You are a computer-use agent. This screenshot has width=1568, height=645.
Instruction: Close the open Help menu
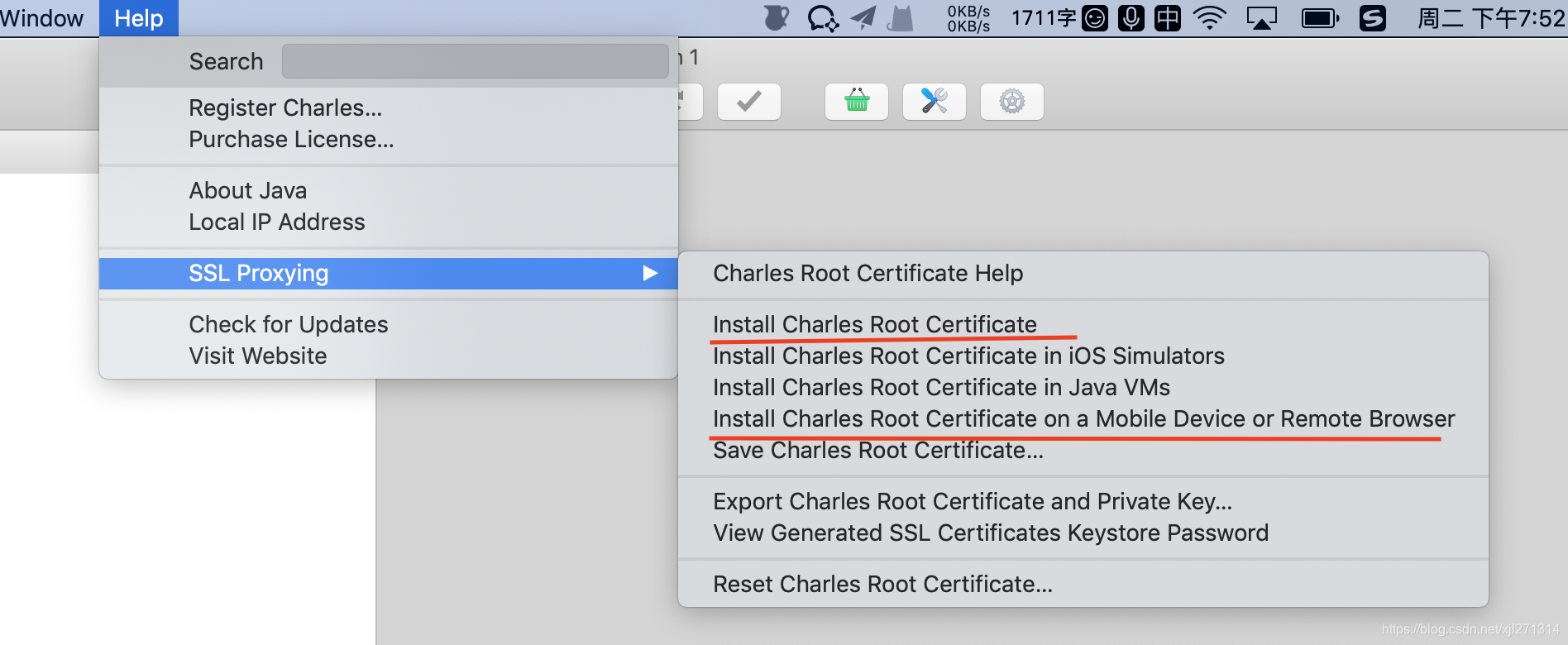139,18
